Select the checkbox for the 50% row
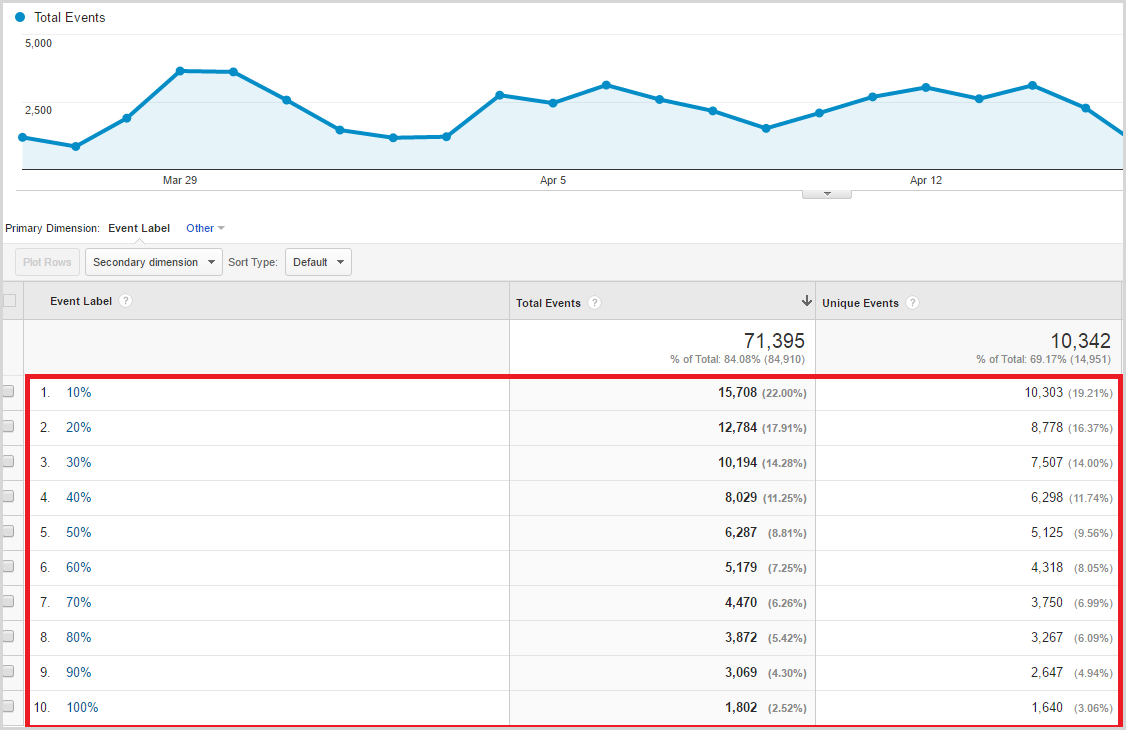Screen dimensions: 1126x730 [x=9, y=532]
